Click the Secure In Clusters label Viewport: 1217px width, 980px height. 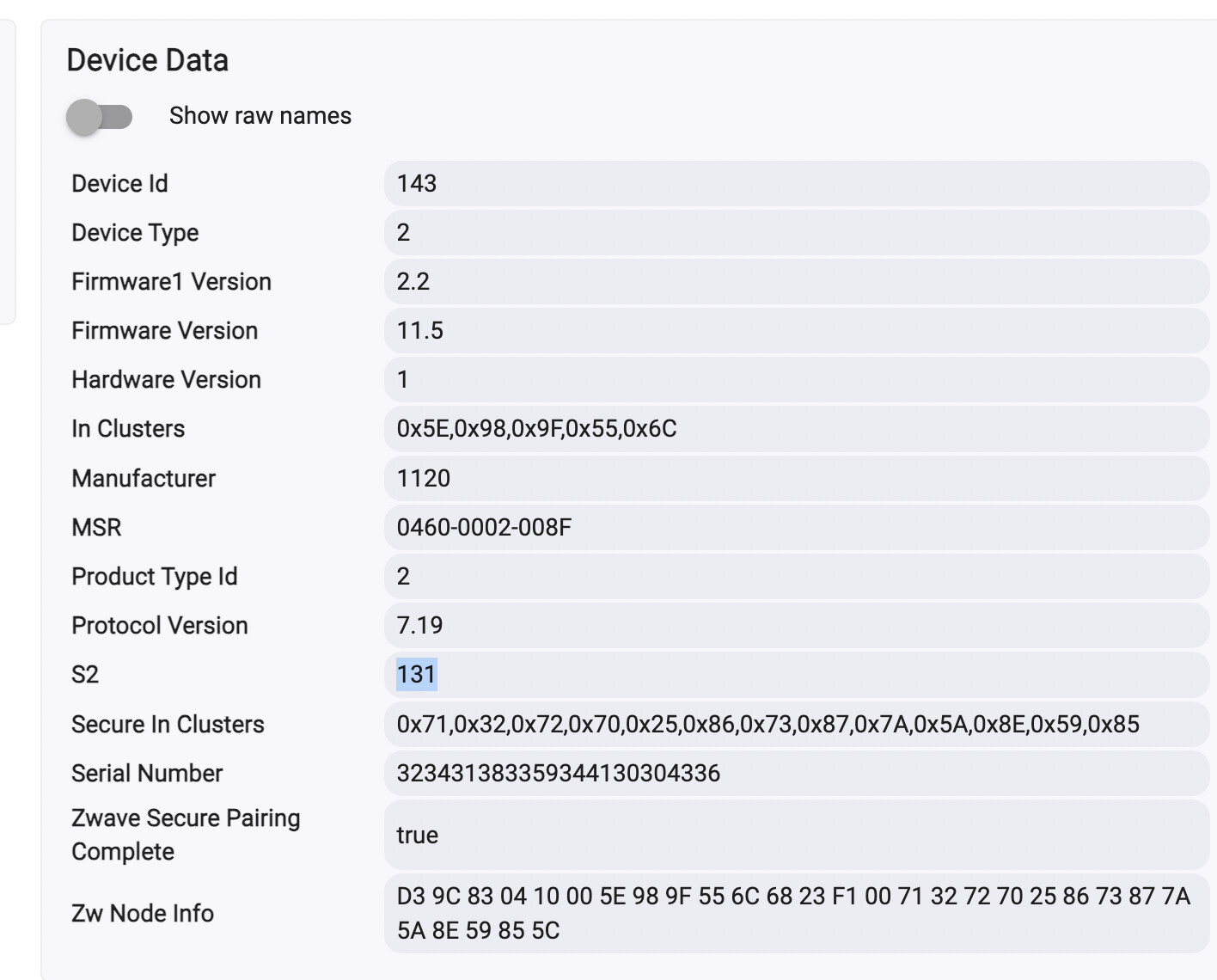[168, 724]
